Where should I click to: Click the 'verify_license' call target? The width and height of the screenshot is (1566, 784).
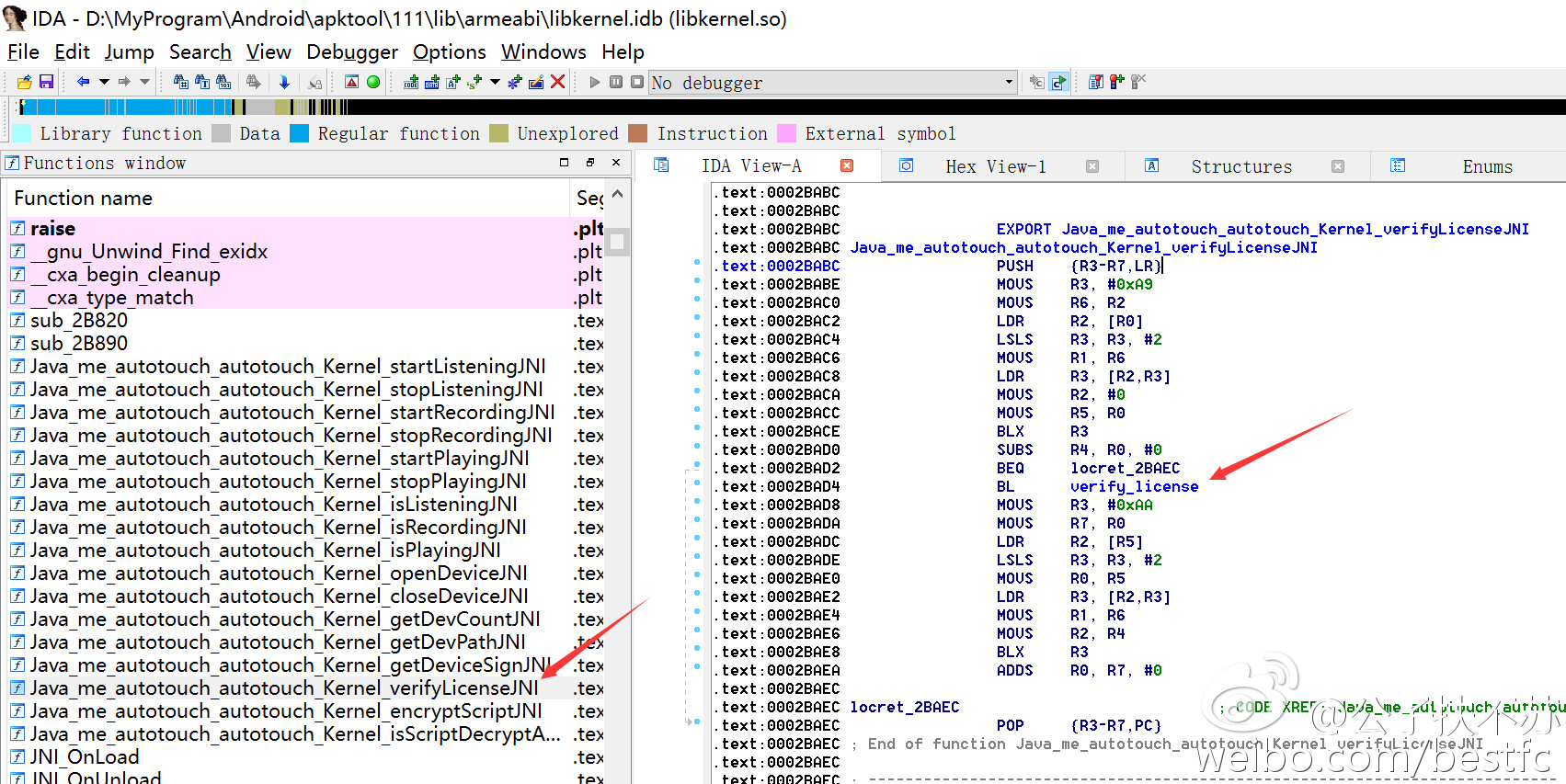pyautogui.click(x=1134, y=486)
